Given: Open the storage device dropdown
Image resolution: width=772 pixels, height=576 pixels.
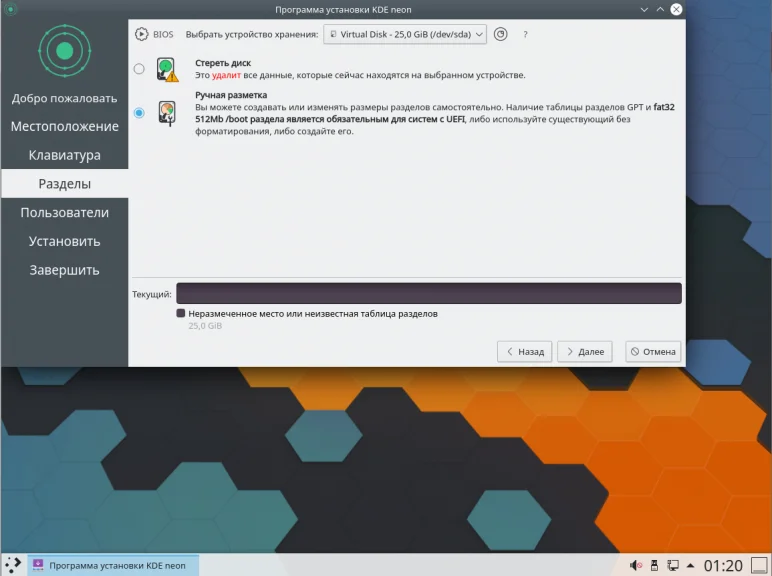Looking at the screenshot, I should pos(405,34).
